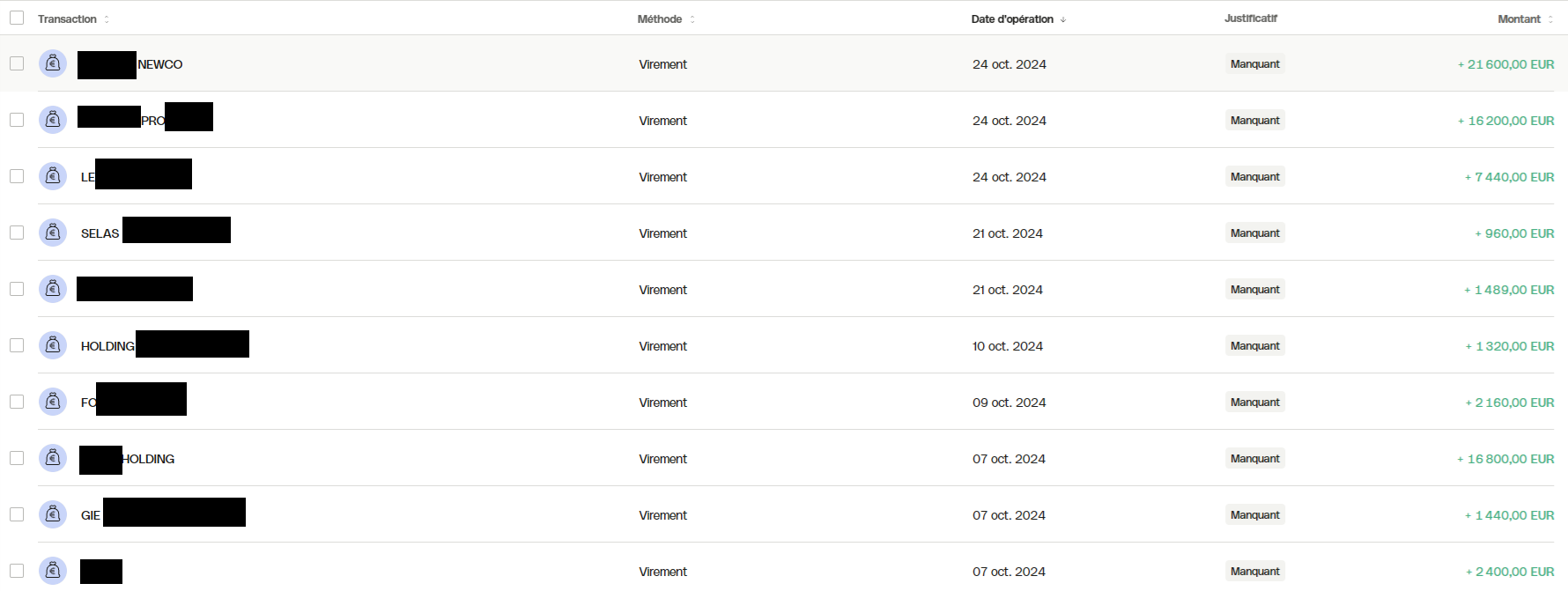Screen dimensions: 1568x591
Task: Click money bag icon for 10 oct. 2024 row
Action: (x=53, y=345)
